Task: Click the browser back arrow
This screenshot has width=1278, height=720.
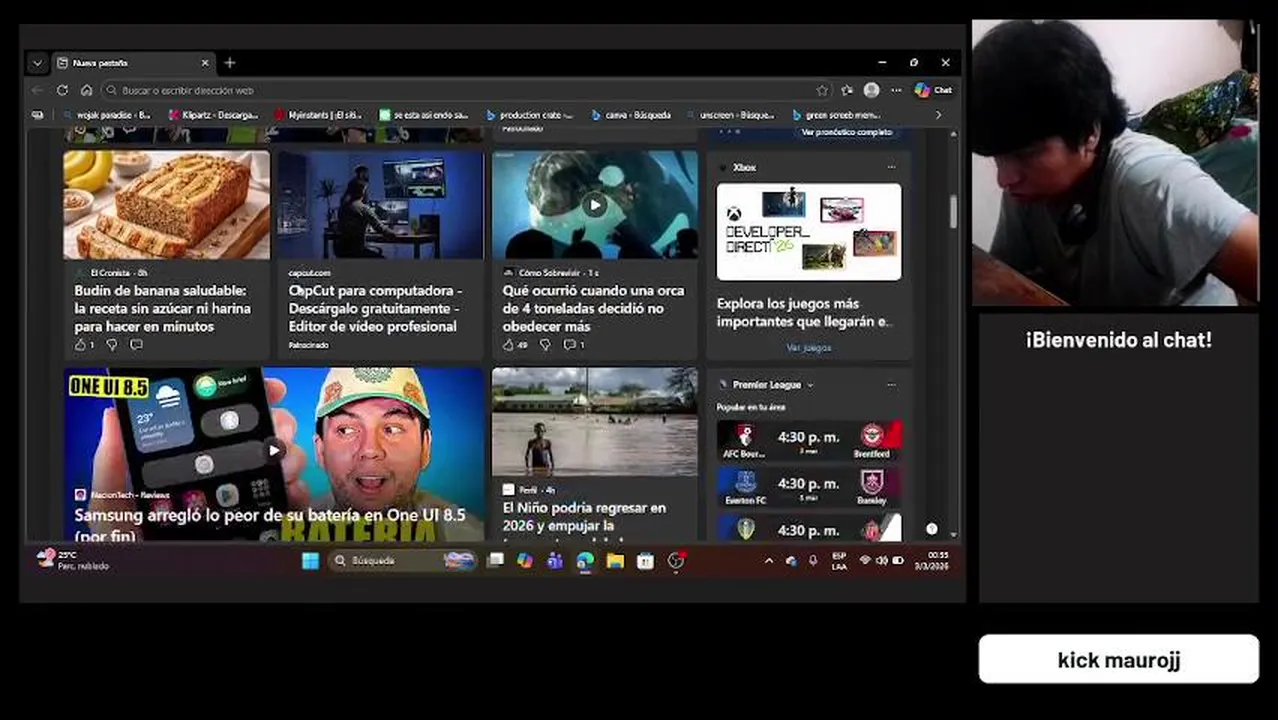Action: (x=37, y=90)
